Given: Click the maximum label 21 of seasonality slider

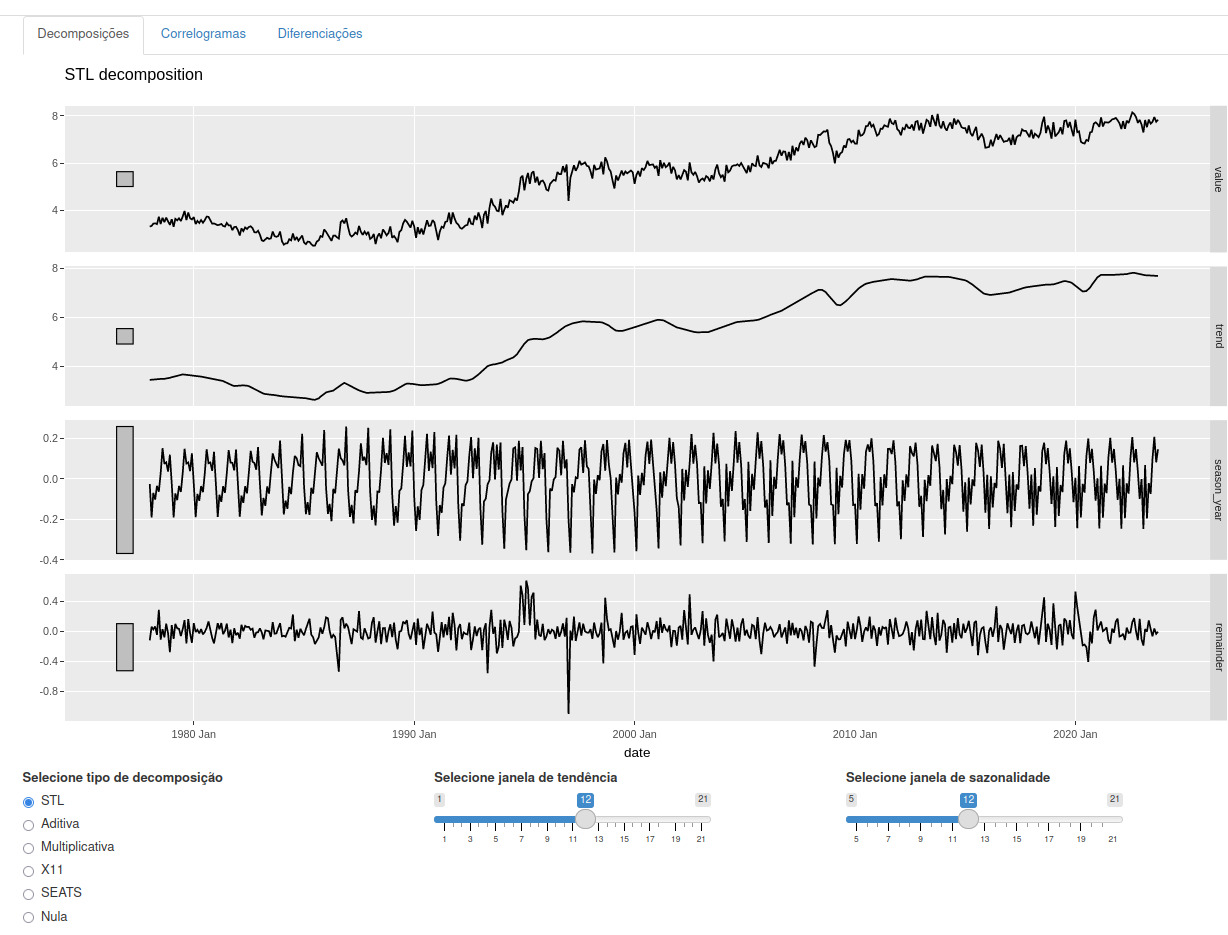Looking at the screenshot, I should tap(1114, 799).
